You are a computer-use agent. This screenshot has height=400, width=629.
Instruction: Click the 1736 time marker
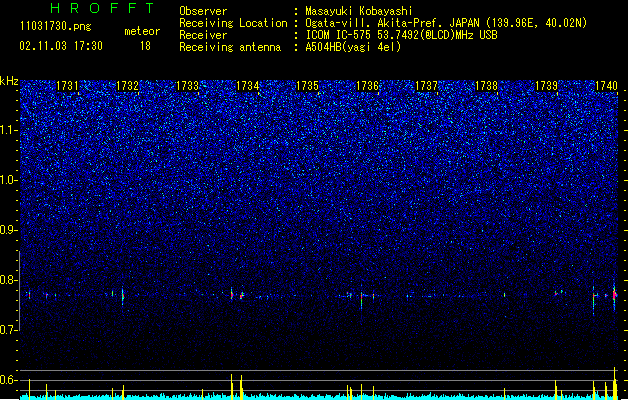[367, 86]
